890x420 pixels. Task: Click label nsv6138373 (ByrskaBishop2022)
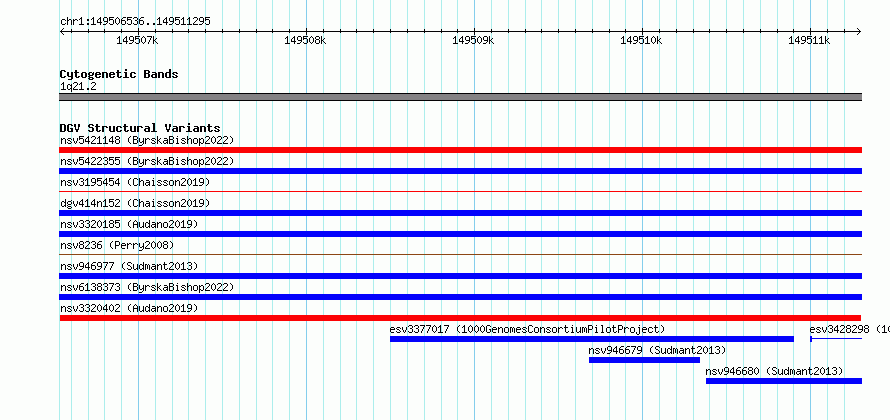pos(147,287)
